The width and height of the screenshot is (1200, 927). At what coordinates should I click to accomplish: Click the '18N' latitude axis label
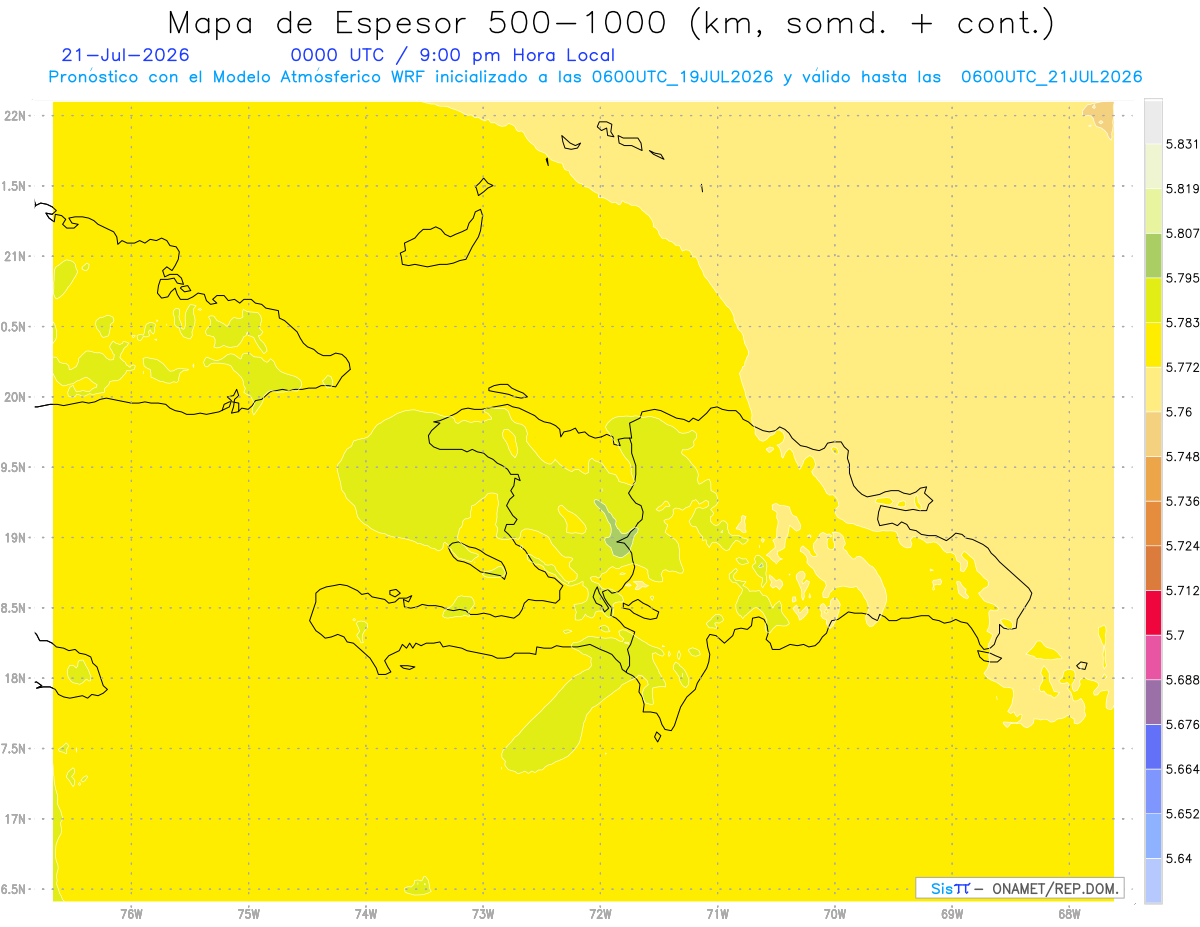pos(16,679)
